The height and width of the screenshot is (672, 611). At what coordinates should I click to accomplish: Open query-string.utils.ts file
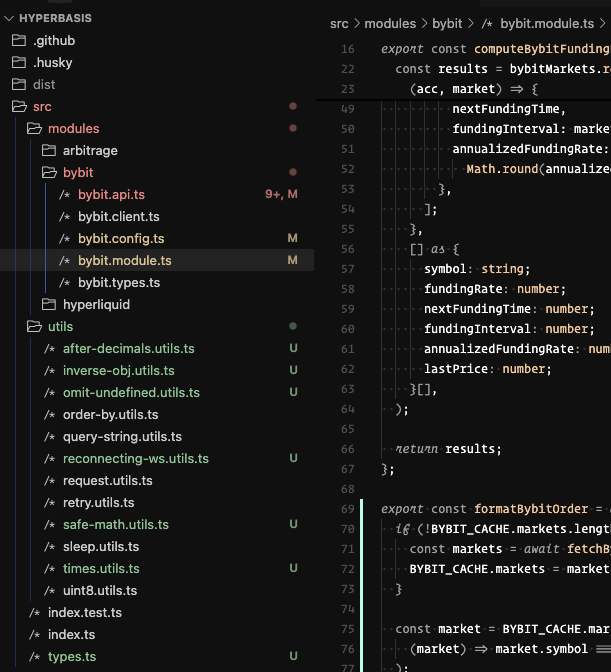(123, 437)
